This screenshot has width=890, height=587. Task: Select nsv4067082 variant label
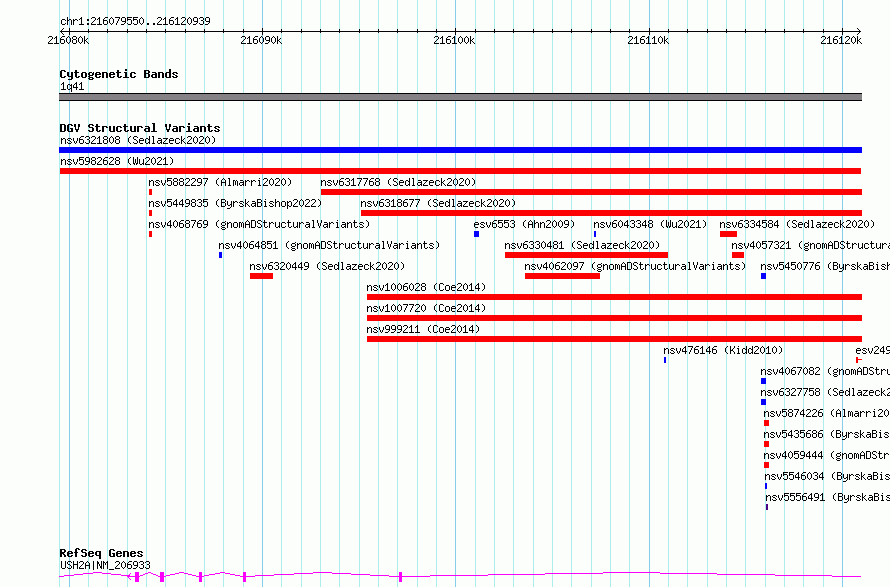[825, 371]
